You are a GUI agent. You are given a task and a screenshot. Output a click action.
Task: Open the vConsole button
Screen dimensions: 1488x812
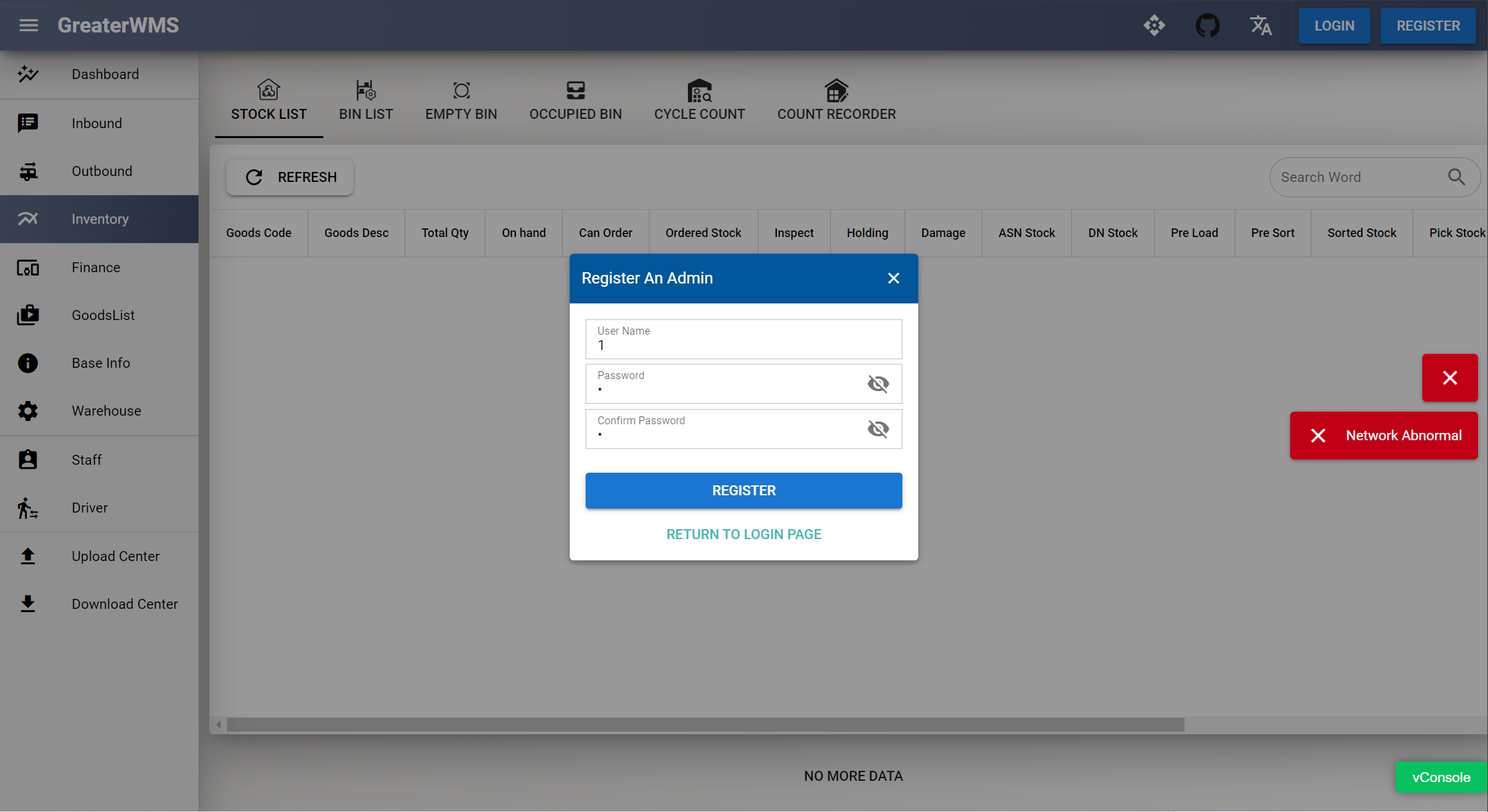pyautogui.click(x=1441, y=777)
